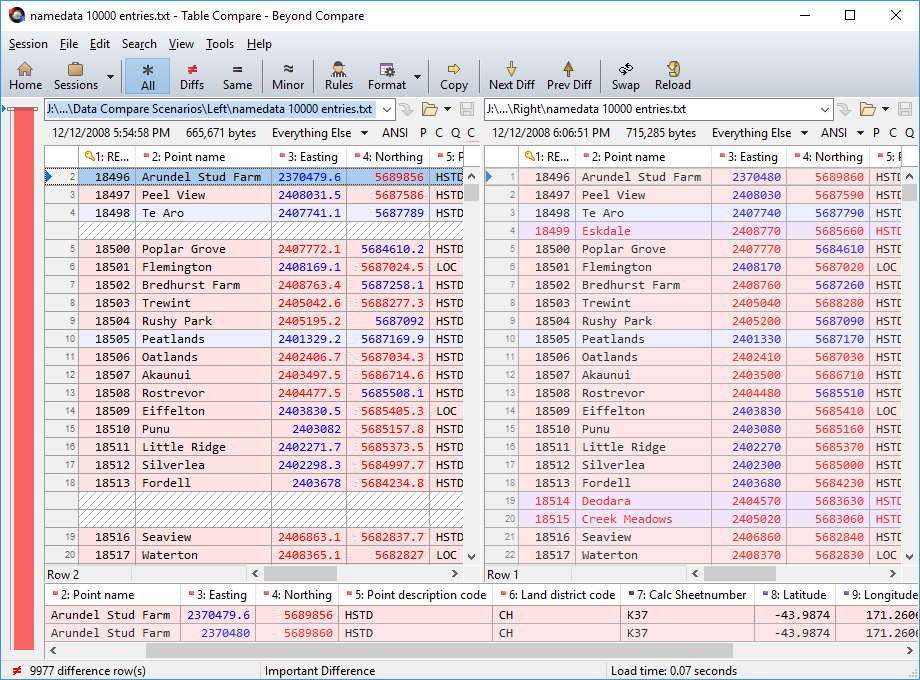Screen dimensions: 920x680
Task: Toggle the Same display filter
Action: (x=237, y=76)
